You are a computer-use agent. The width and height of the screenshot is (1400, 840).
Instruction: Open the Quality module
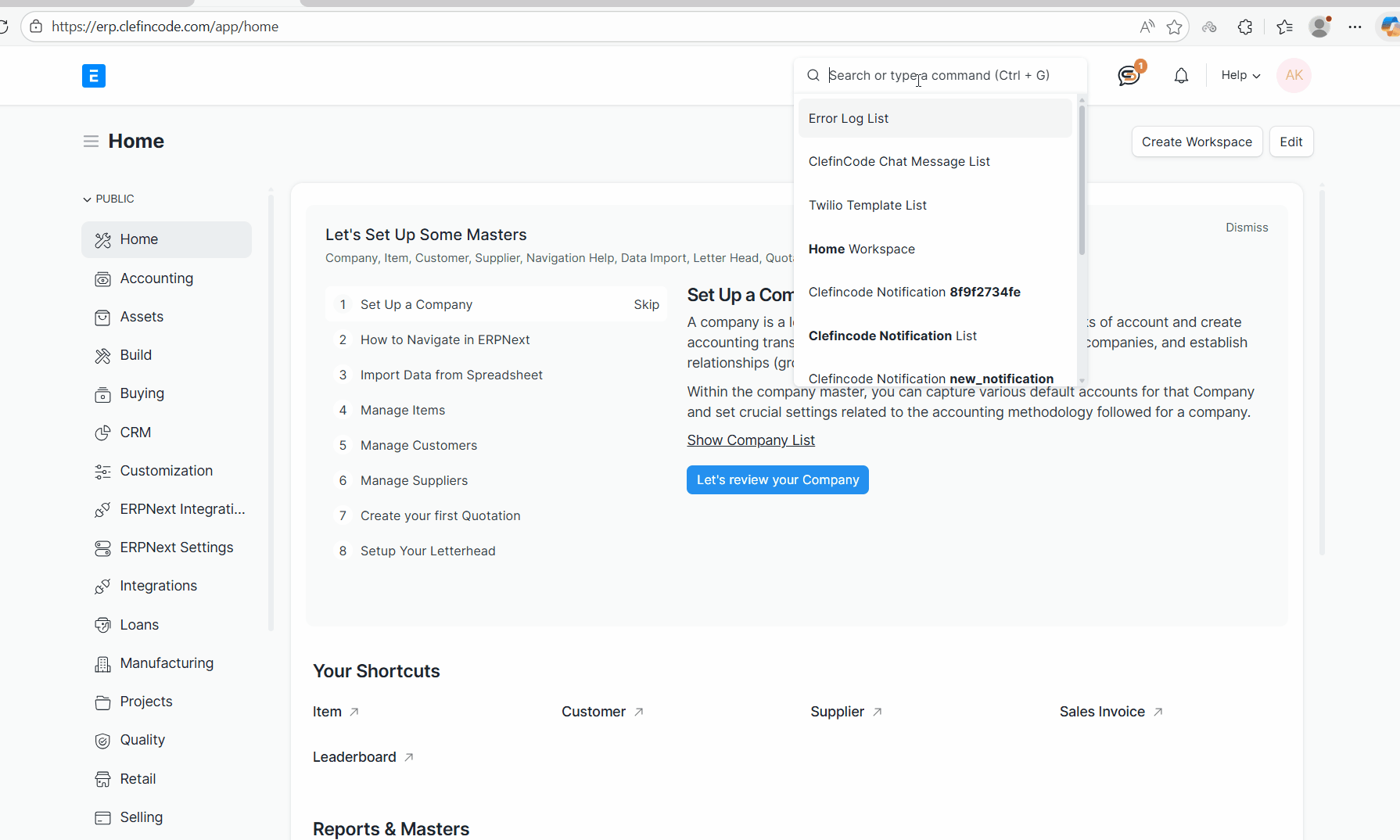pyautogui.click(x=142, y=740)
